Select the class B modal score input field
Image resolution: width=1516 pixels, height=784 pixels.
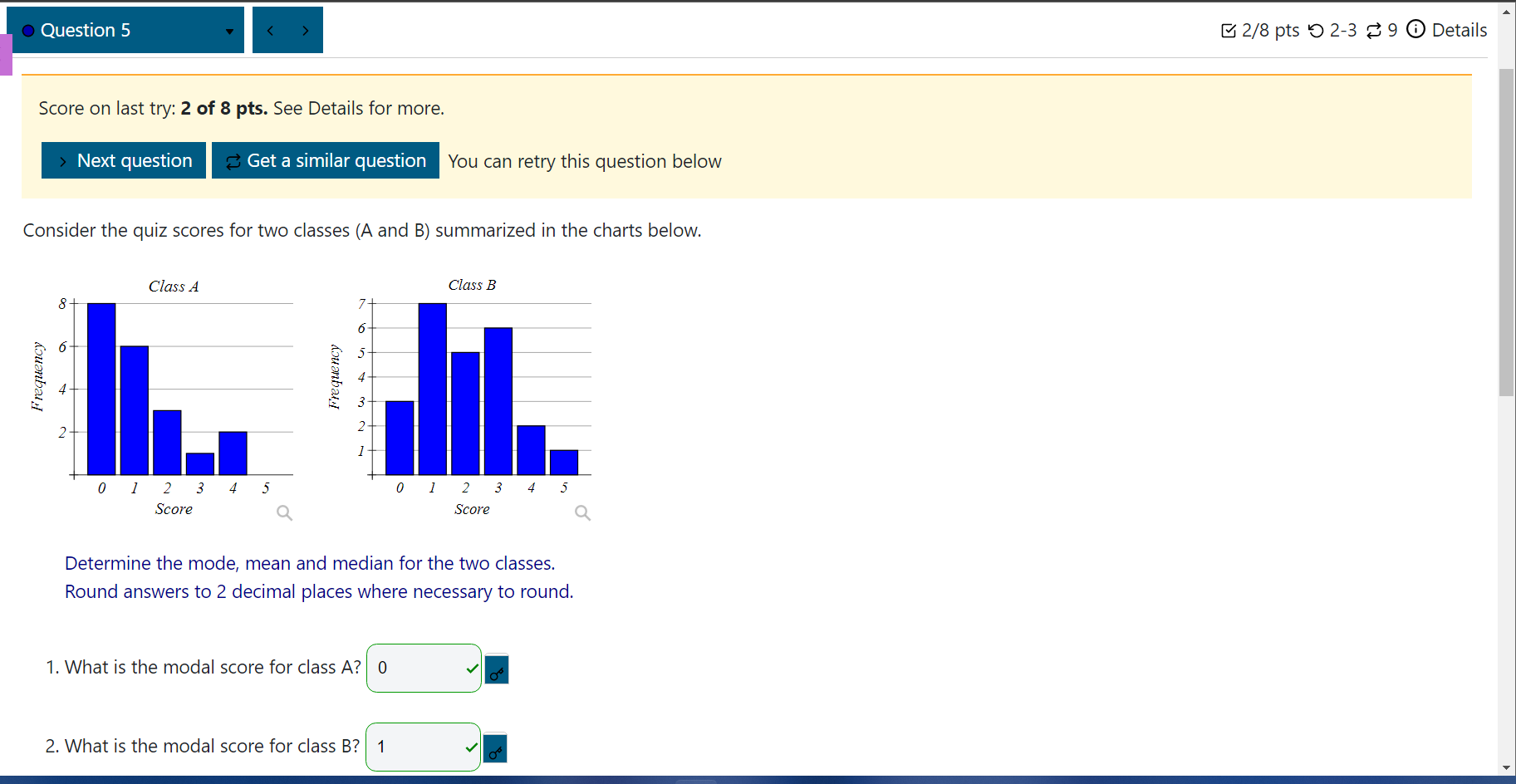pos(422,746)
